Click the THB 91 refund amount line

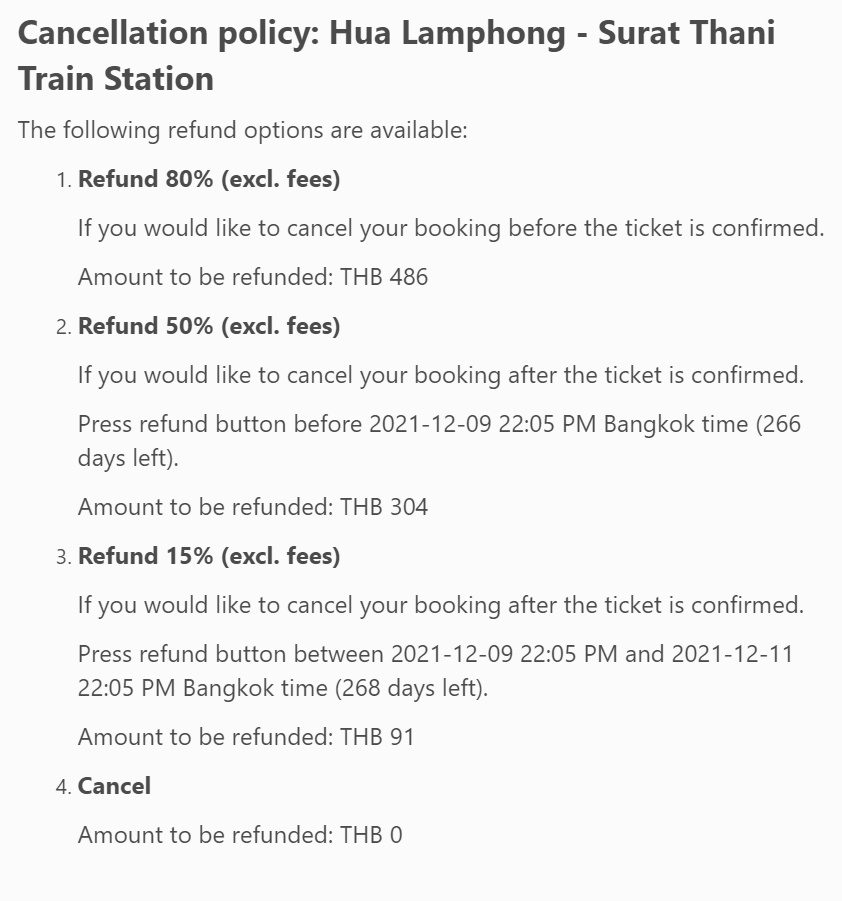tap(246, 737)
